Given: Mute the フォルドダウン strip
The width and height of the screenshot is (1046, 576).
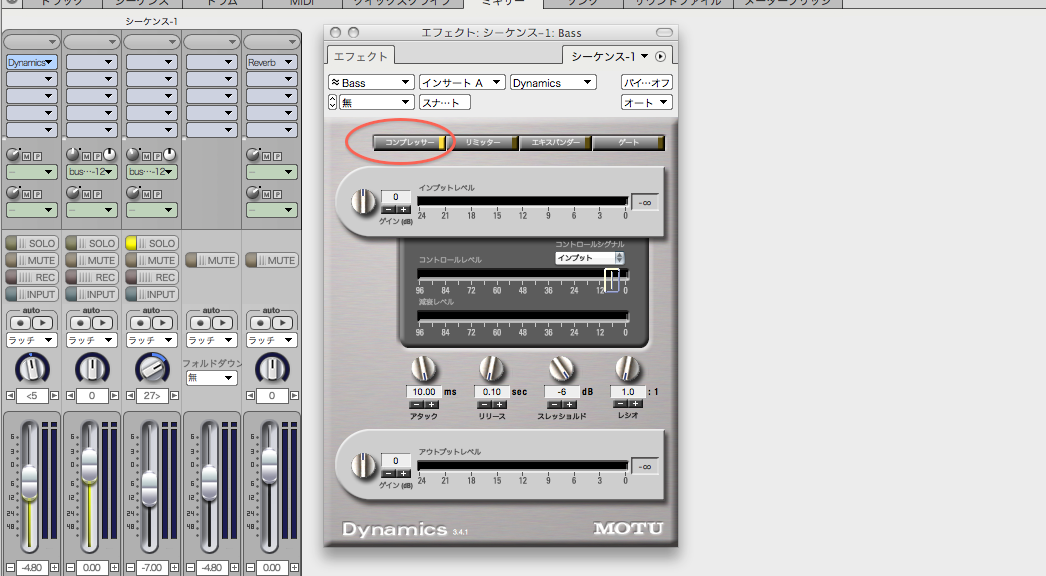Looking at the screenshot, I should tap(211, 260).
